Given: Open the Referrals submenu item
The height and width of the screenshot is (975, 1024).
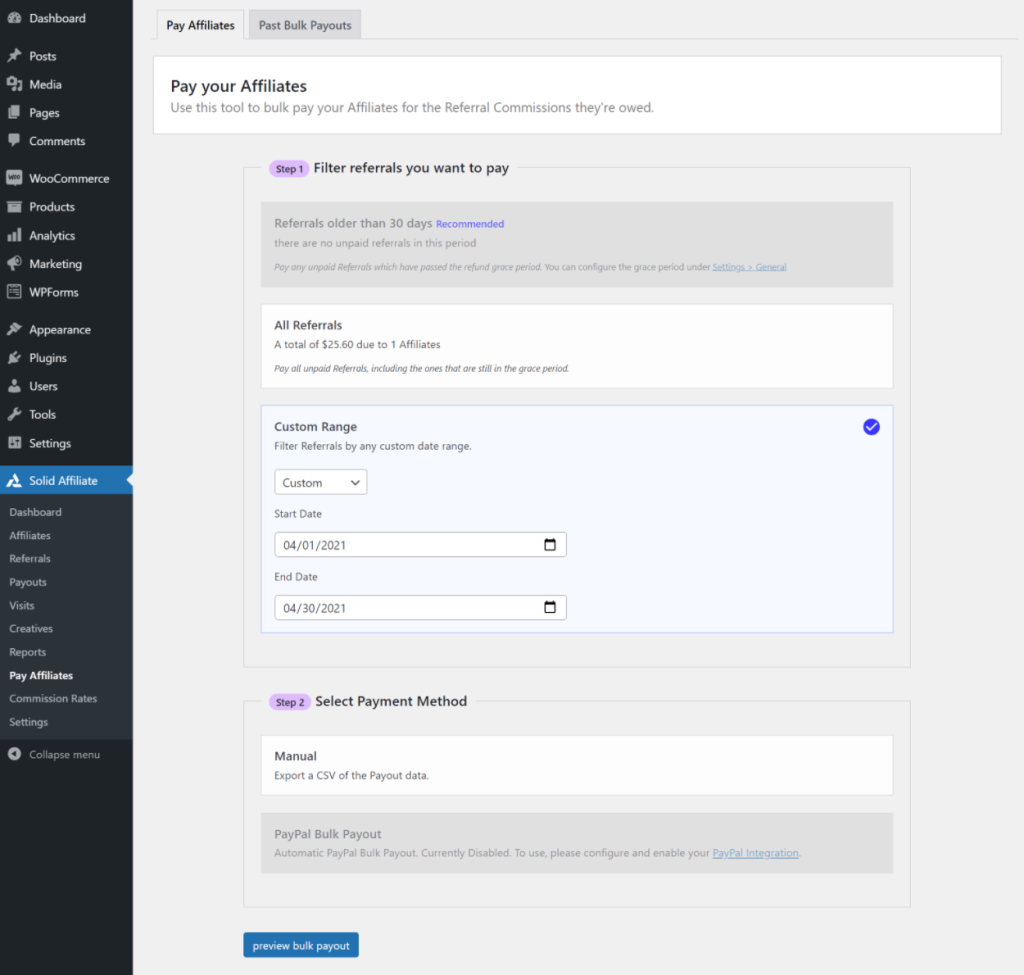Looking at the screenshot, I should 30,558.
